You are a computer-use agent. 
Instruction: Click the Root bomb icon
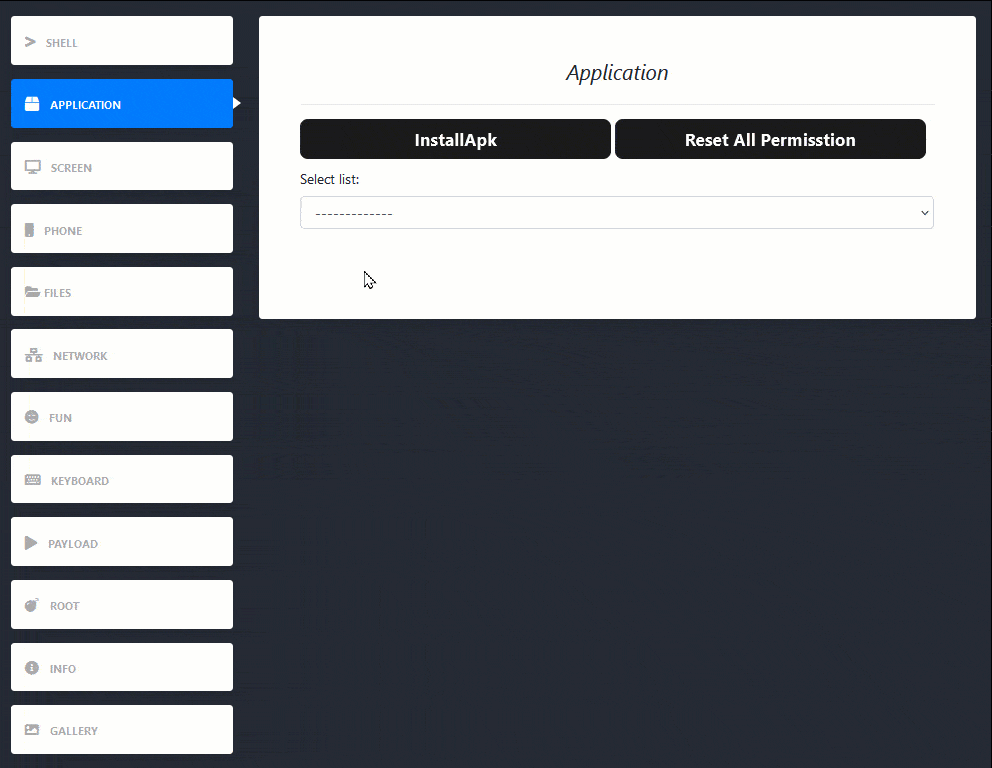pos(32,605)
